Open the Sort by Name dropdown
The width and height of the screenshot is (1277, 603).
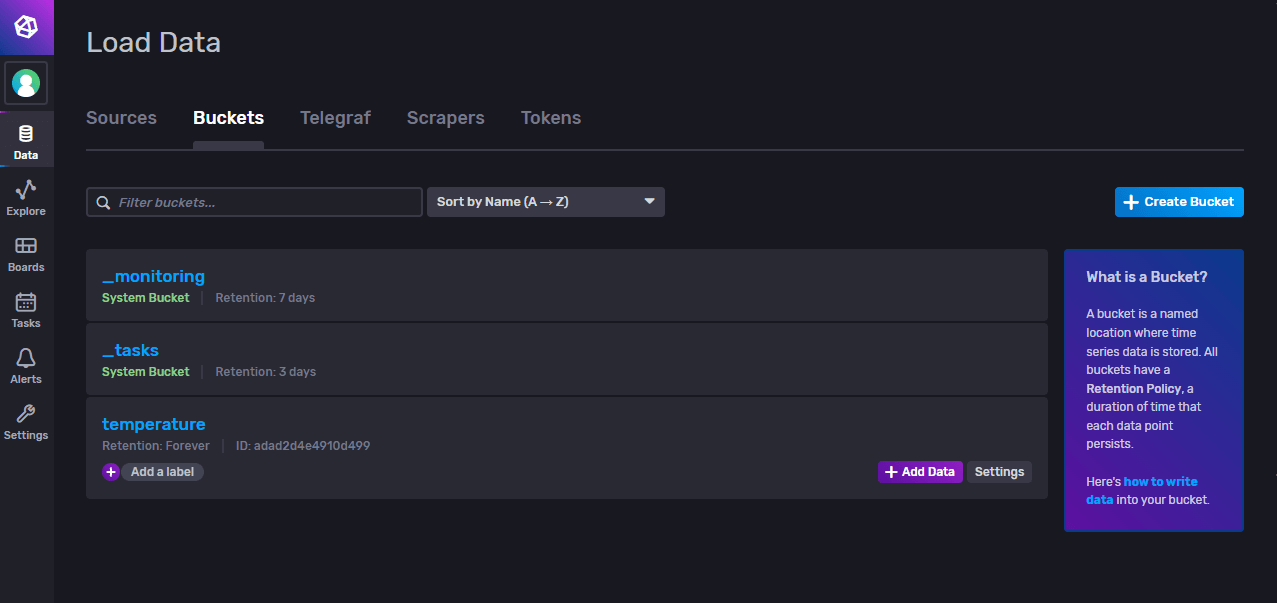point(546,201)
